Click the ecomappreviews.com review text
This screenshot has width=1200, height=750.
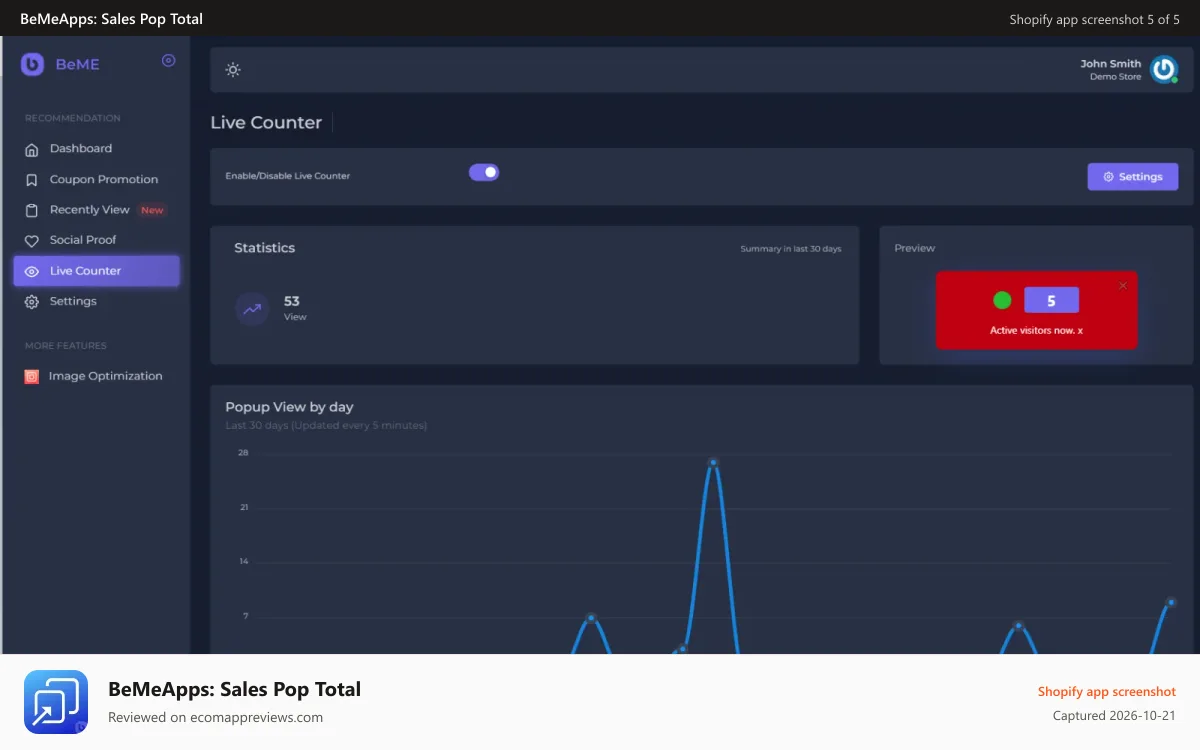215,717
